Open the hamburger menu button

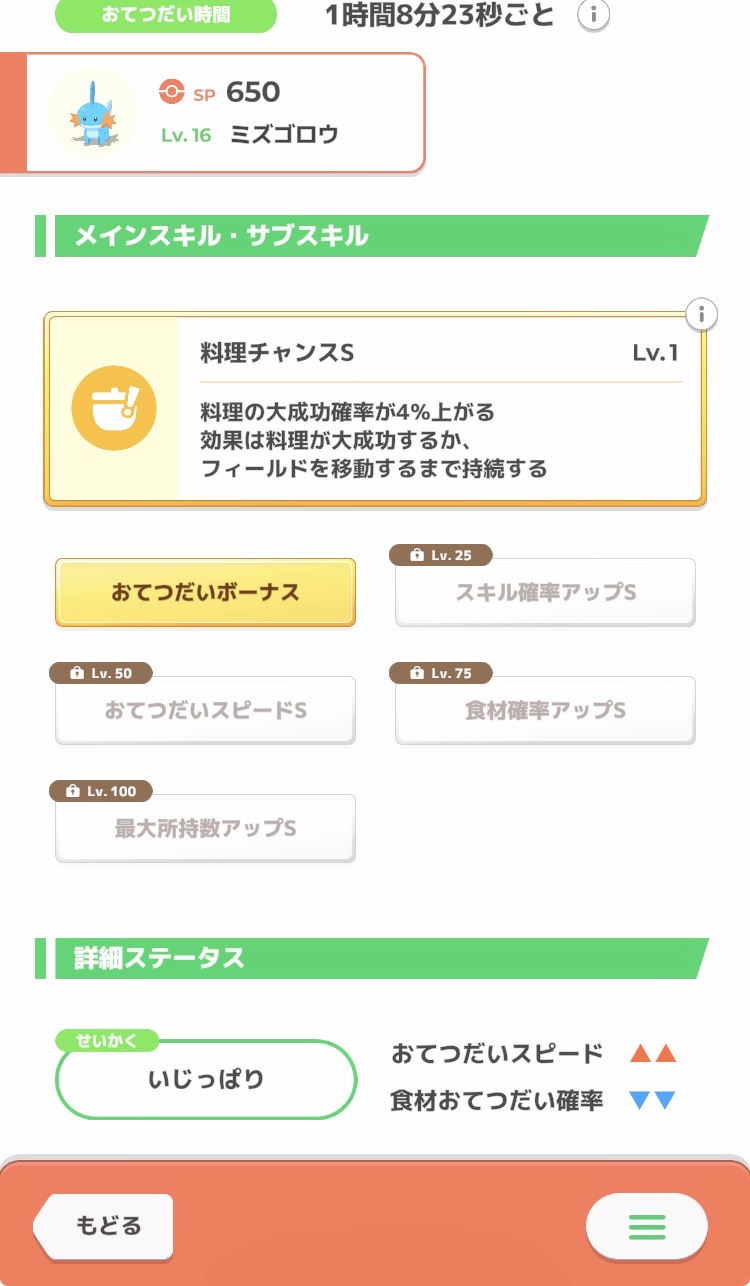[x=646, y=1226]
